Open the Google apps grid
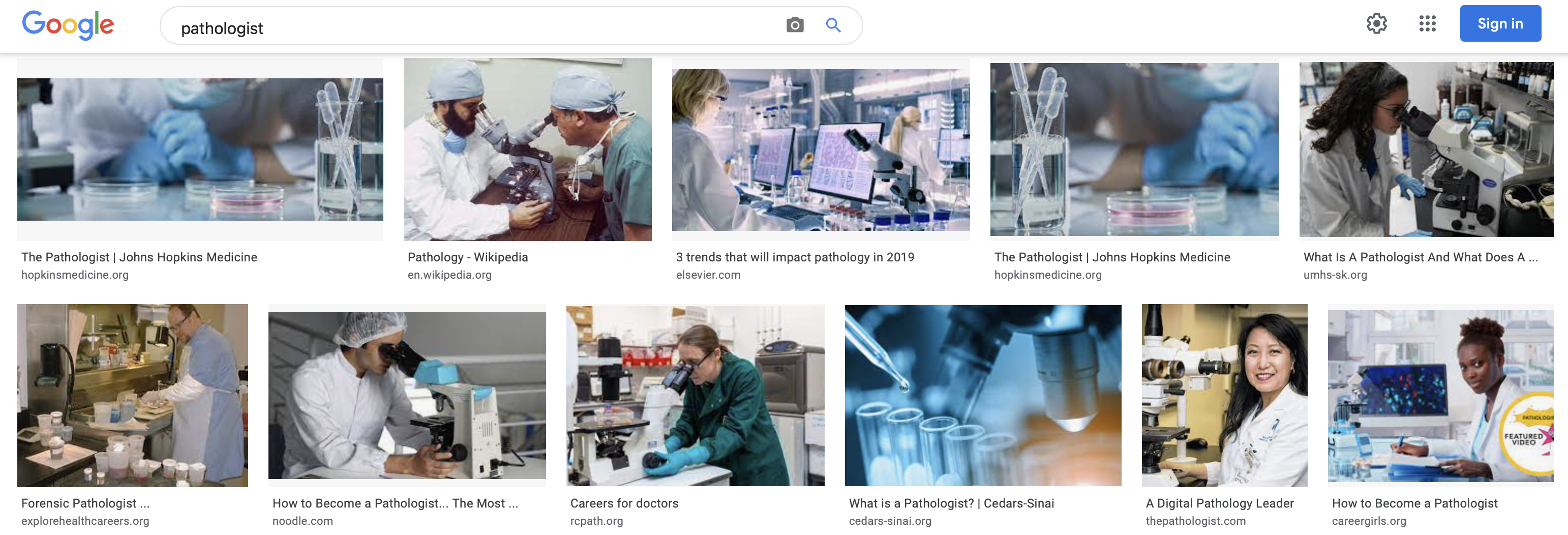The width and height of the screenshot is (1568, 535). pyautogui.click(x=1427, y=24)
